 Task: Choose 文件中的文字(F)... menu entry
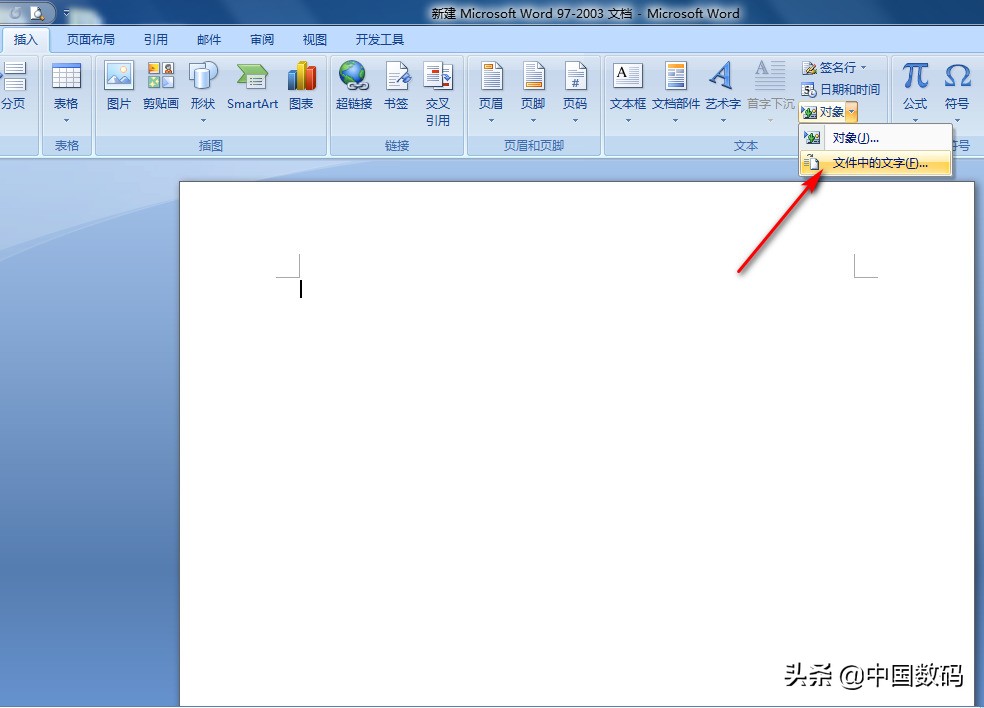pos(875,163)
